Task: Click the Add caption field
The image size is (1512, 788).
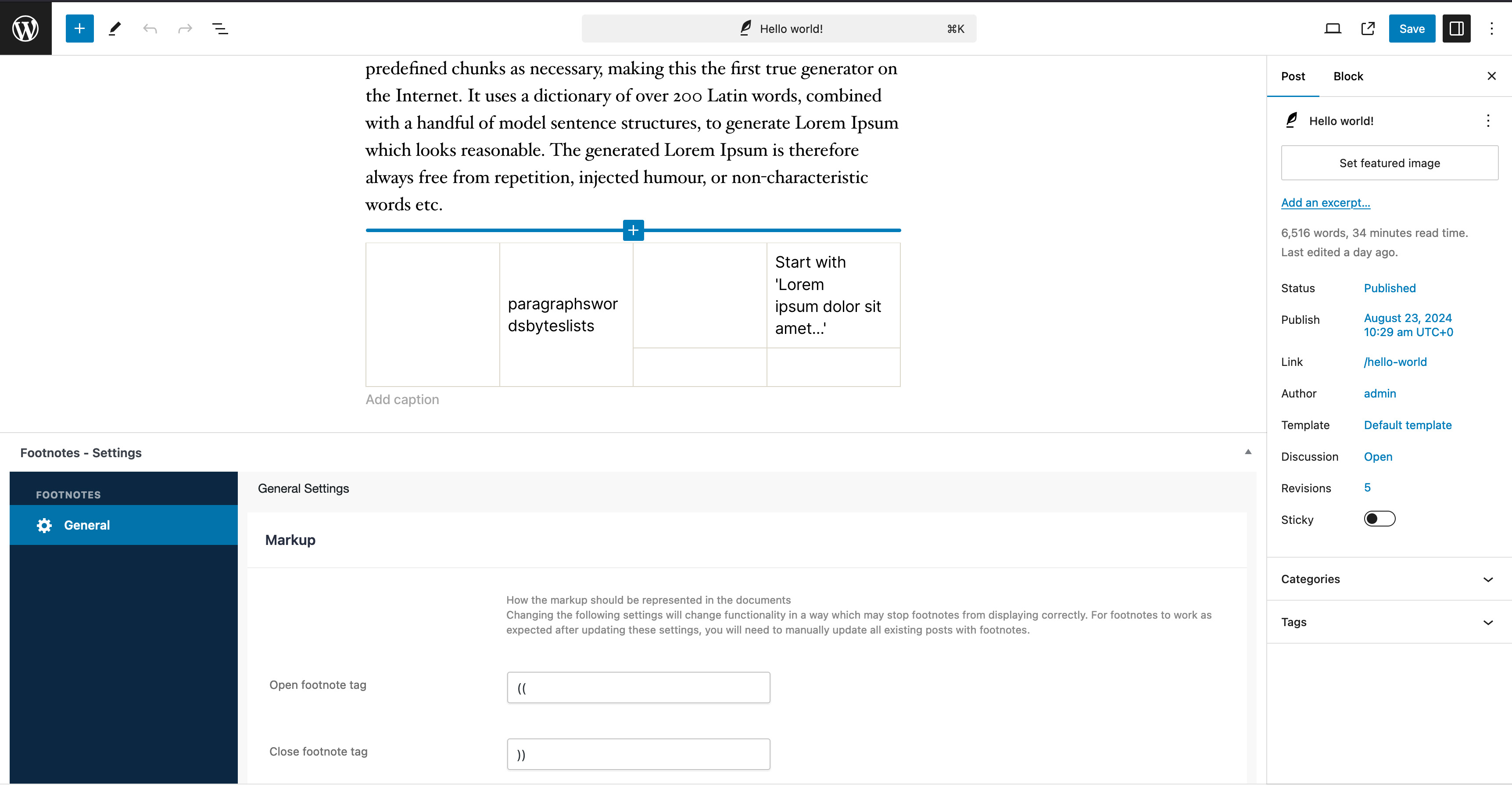Action: pyautogui.click(x=402, y=400)
